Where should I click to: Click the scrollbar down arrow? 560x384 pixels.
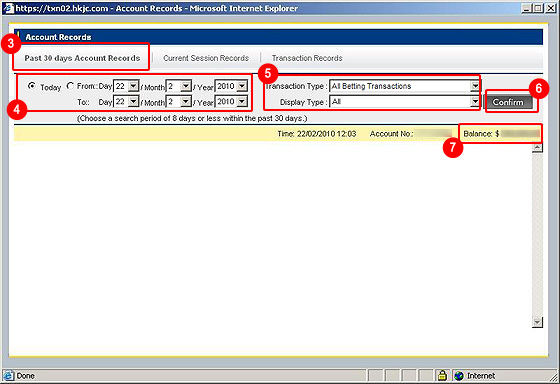point(537,322)
